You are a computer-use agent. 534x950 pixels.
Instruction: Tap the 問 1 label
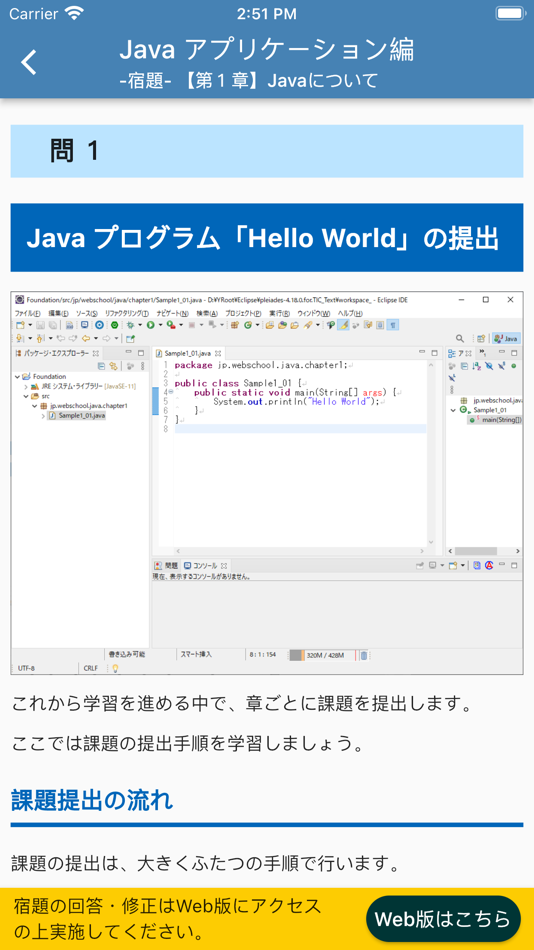click(x=75, y=151)
